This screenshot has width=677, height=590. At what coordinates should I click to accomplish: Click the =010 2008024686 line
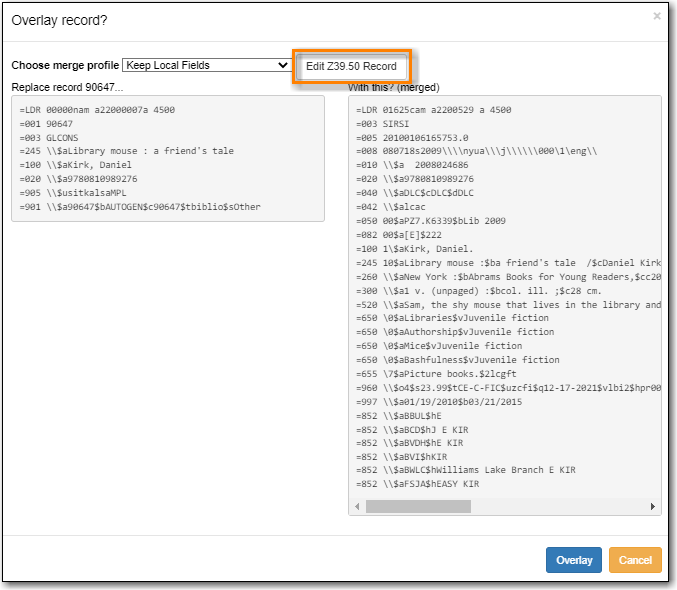[412, 165]
